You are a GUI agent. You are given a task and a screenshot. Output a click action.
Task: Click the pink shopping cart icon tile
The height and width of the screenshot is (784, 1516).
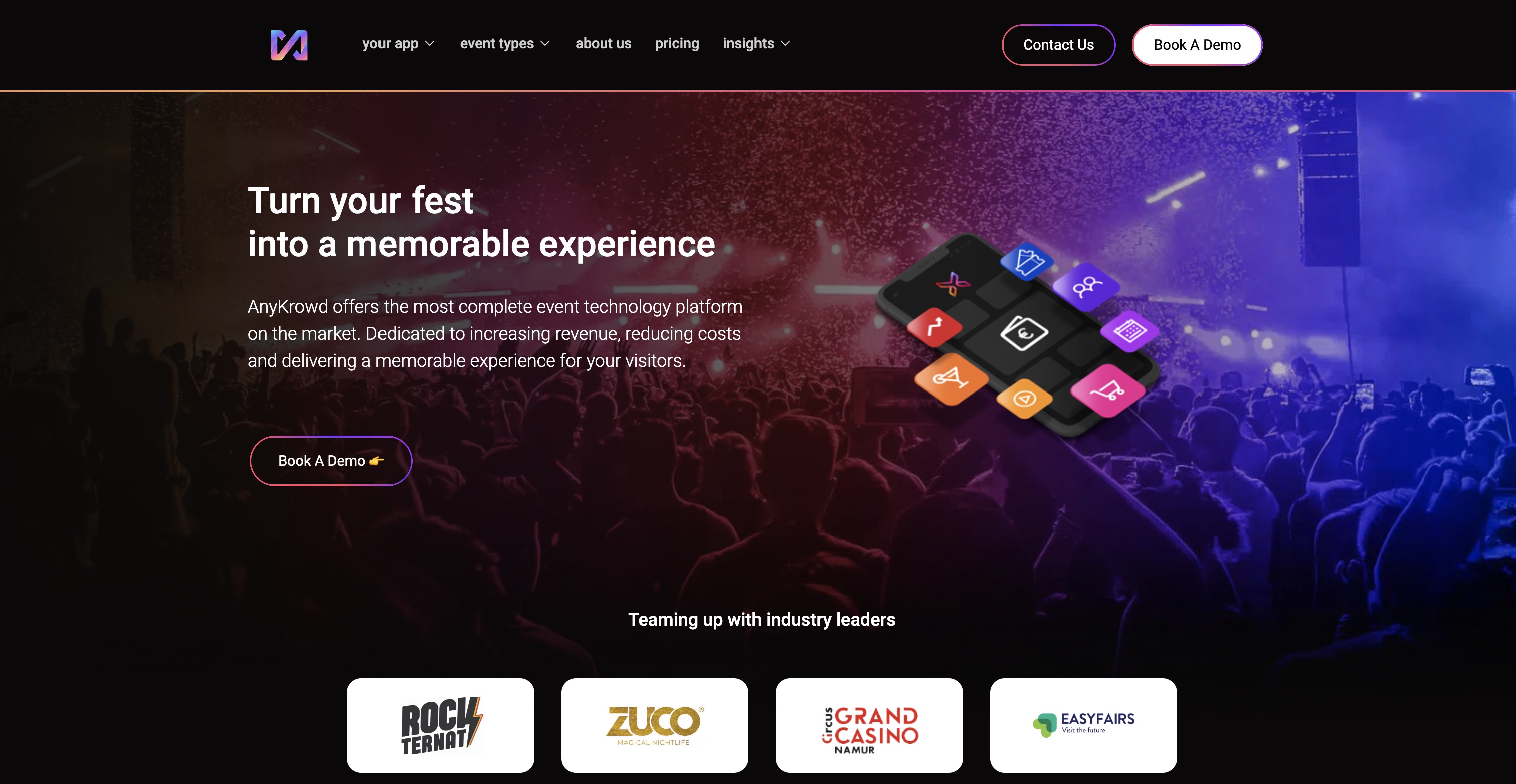click(1107, 390)
